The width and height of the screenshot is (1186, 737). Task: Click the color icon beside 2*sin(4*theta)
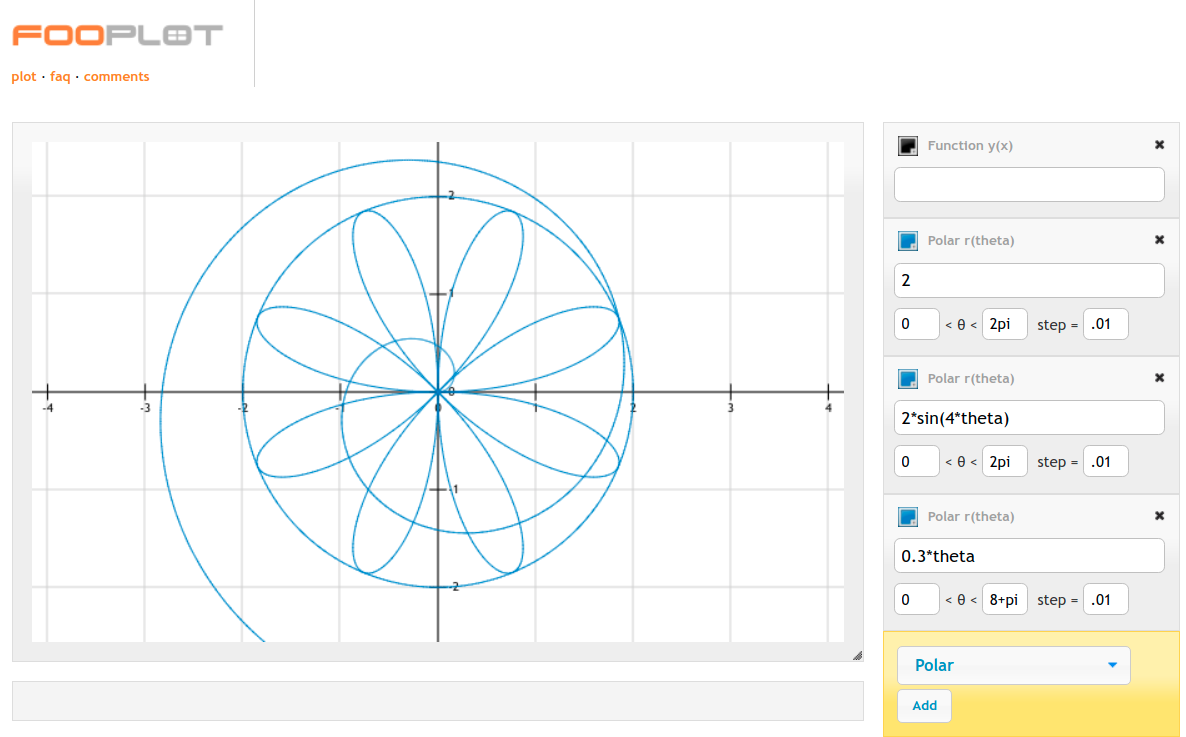908,378
